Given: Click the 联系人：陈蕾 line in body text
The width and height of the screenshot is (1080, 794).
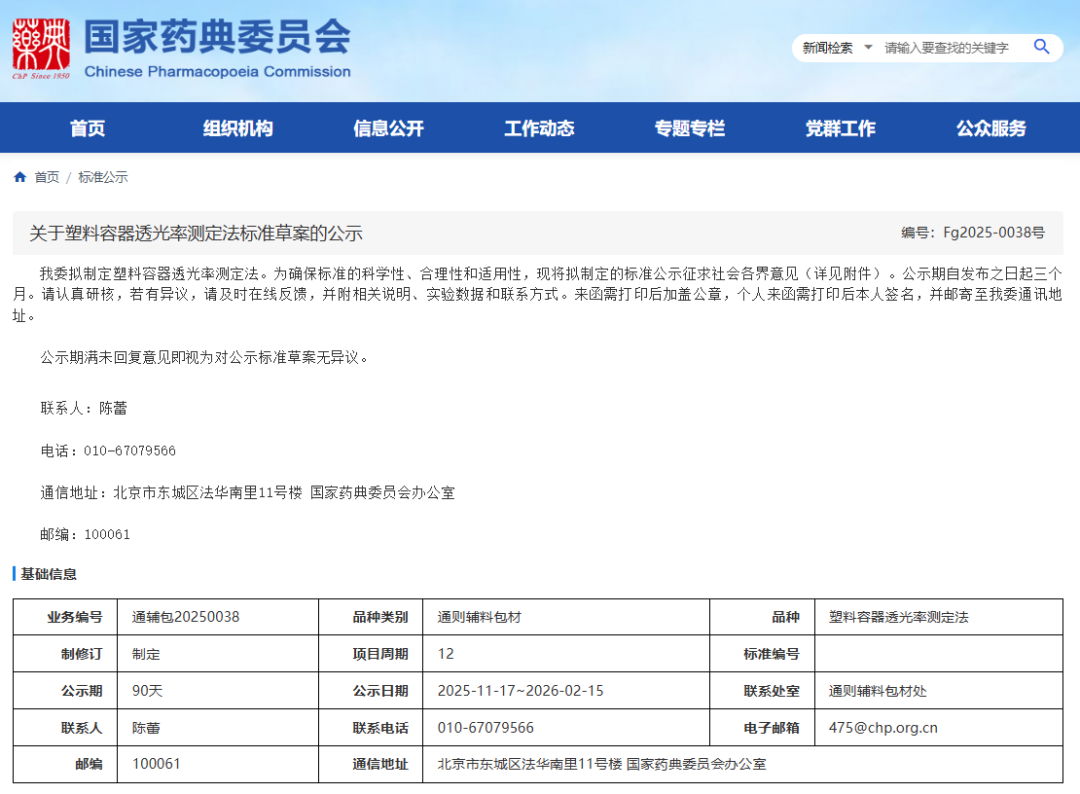Looking at the screenshot, I should click(83, 408).
